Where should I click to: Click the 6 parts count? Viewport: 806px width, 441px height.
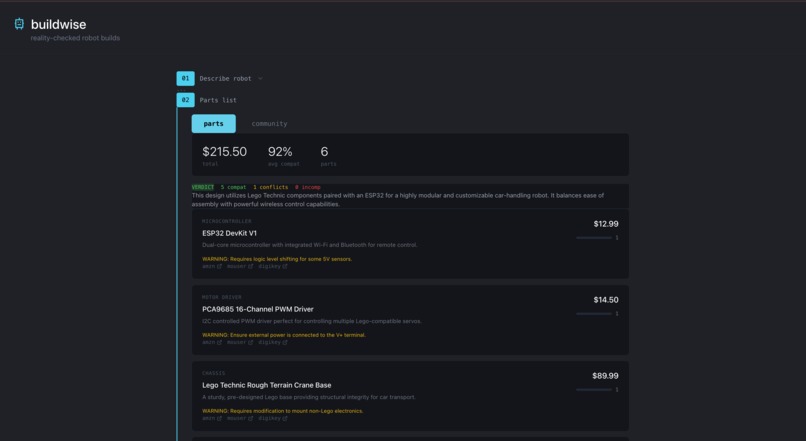pyautogui.click(x=324, y=152)
